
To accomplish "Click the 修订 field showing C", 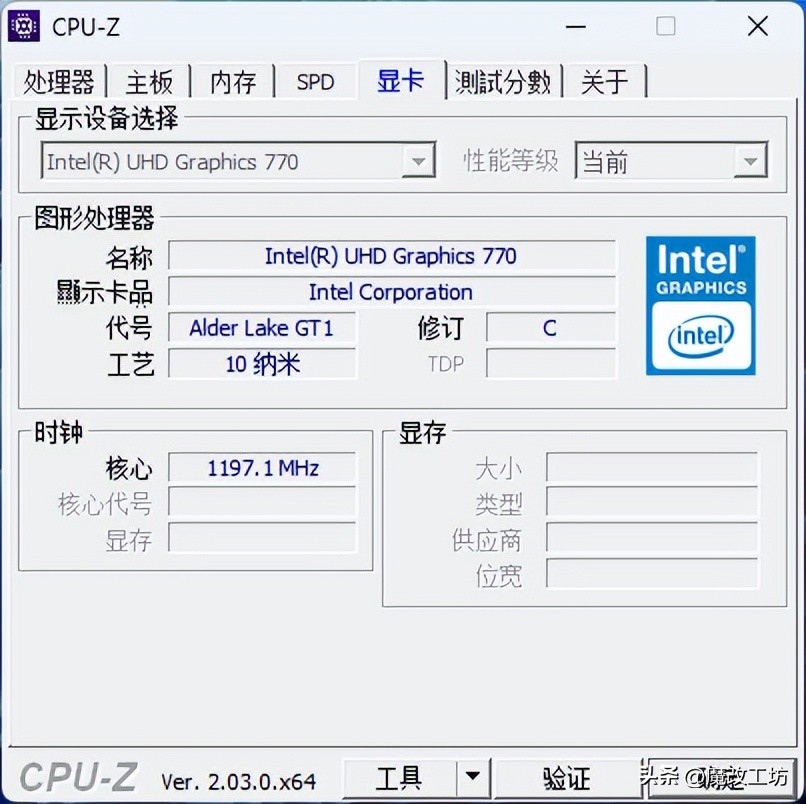I will 551,327.
